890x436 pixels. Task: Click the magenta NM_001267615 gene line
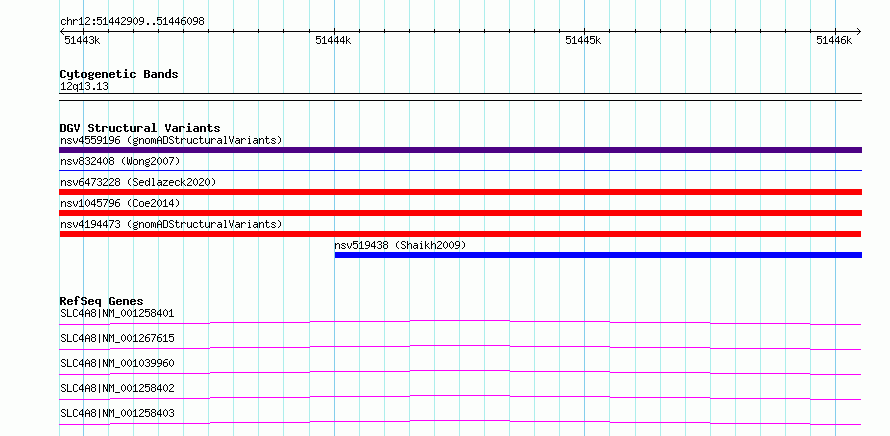pos(460,347)
